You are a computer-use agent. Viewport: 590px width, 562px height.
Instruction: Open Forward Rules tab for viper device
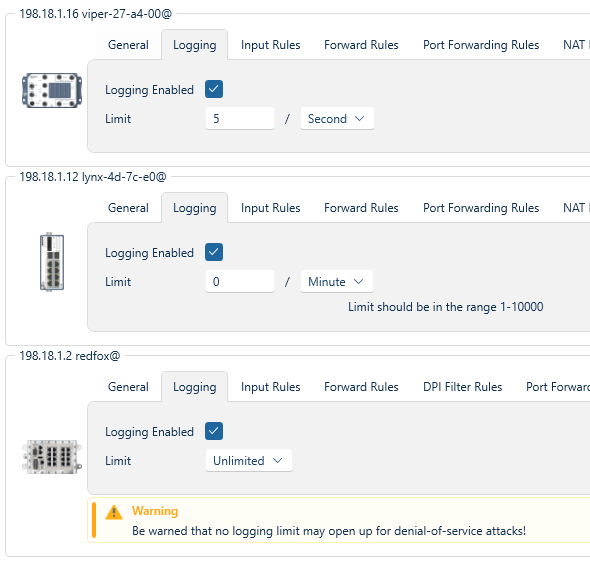(361, 45)
